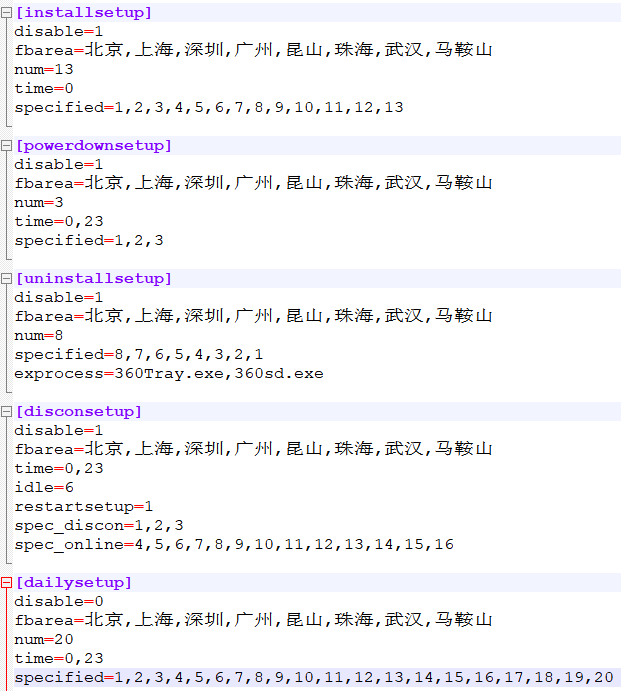Collapse the [disconsetup] section fold marker
621x691 pixels.
(6, 412)
